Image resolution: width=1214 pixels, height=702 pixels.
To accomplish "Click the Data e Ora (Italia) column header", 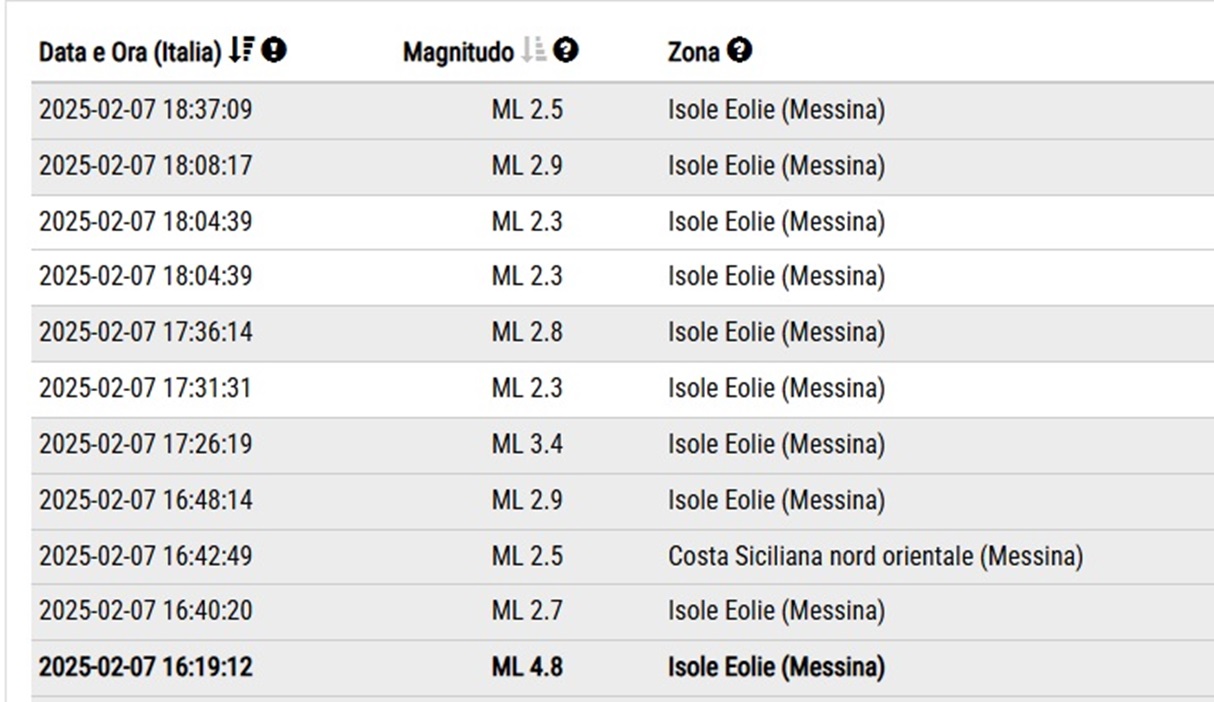I will (130, 52).
